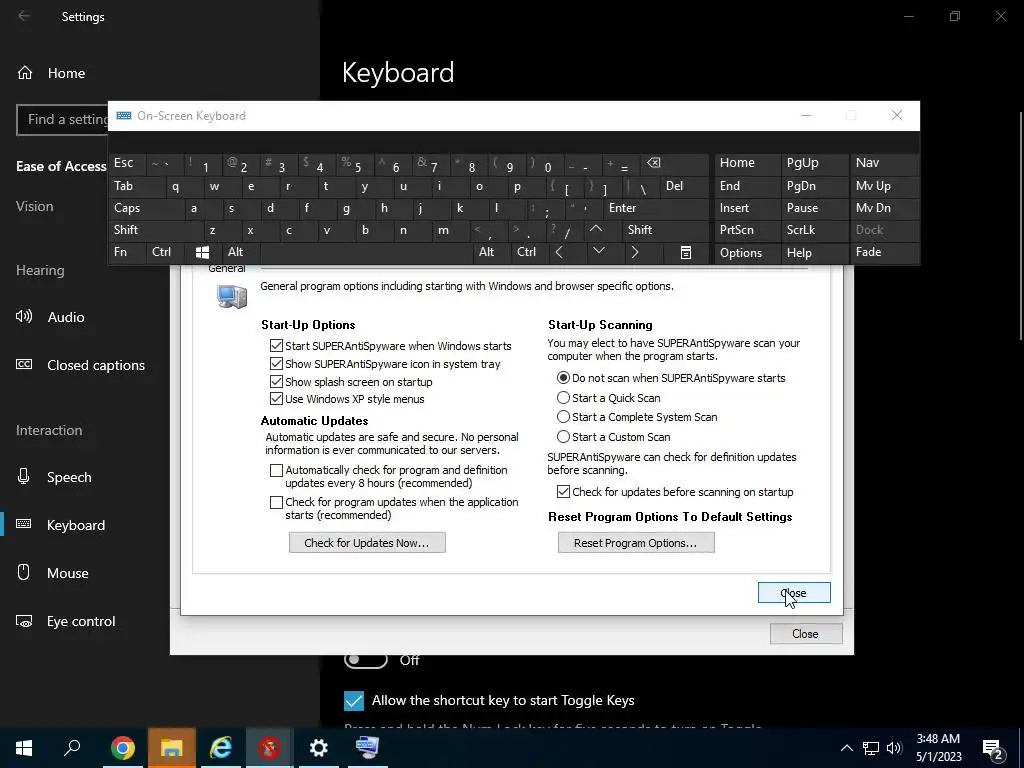Open the Windows Start menu
Viewport: 1024px width, 768px height.
pos(24,748)
